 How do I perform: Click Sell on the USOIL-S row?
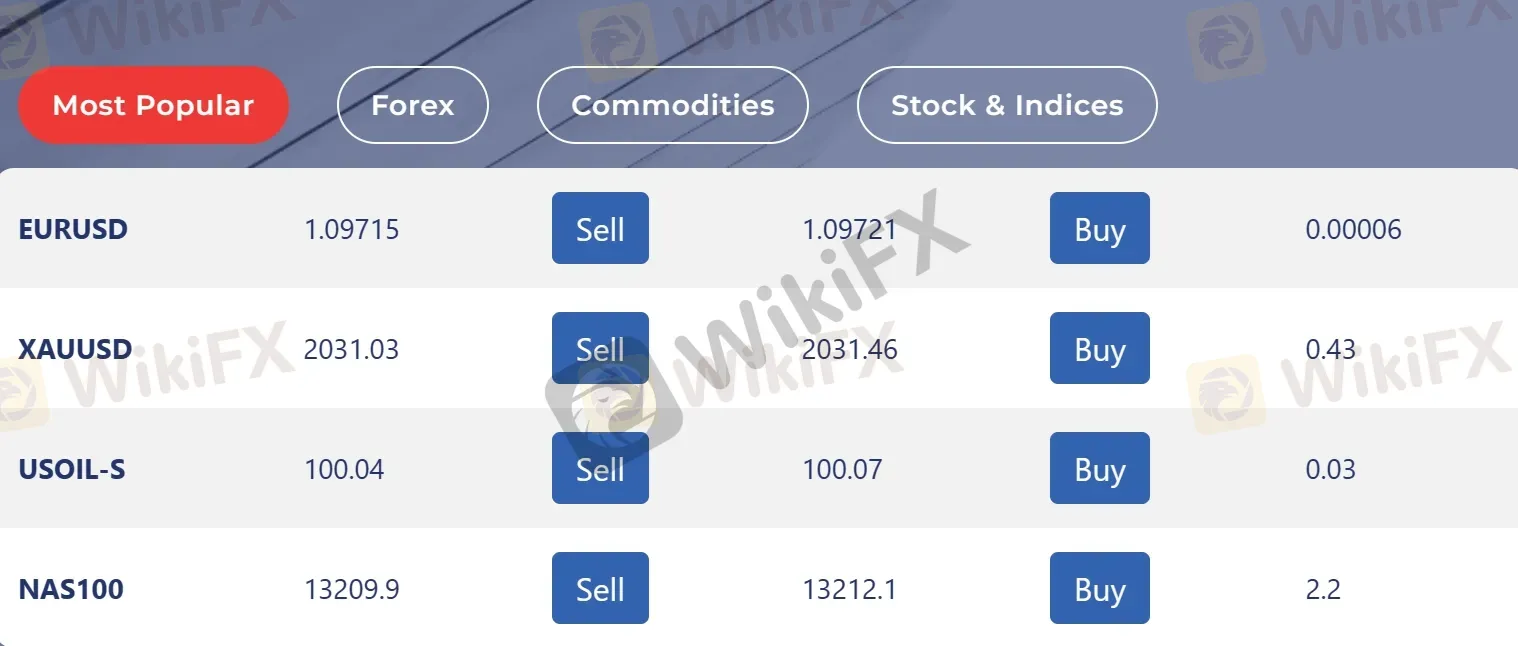pos(600,468)
